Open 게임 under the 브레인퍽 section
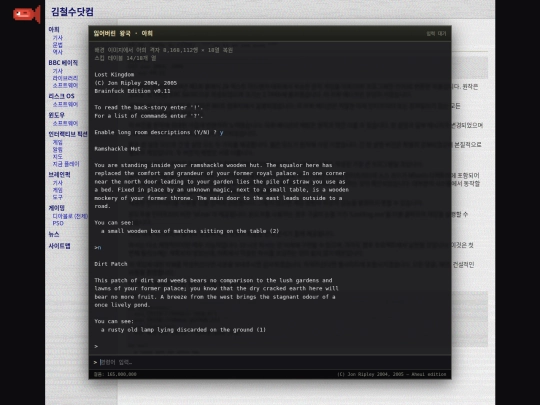Image resolution: width=540 pixels, height=405 pixels. 58,190
